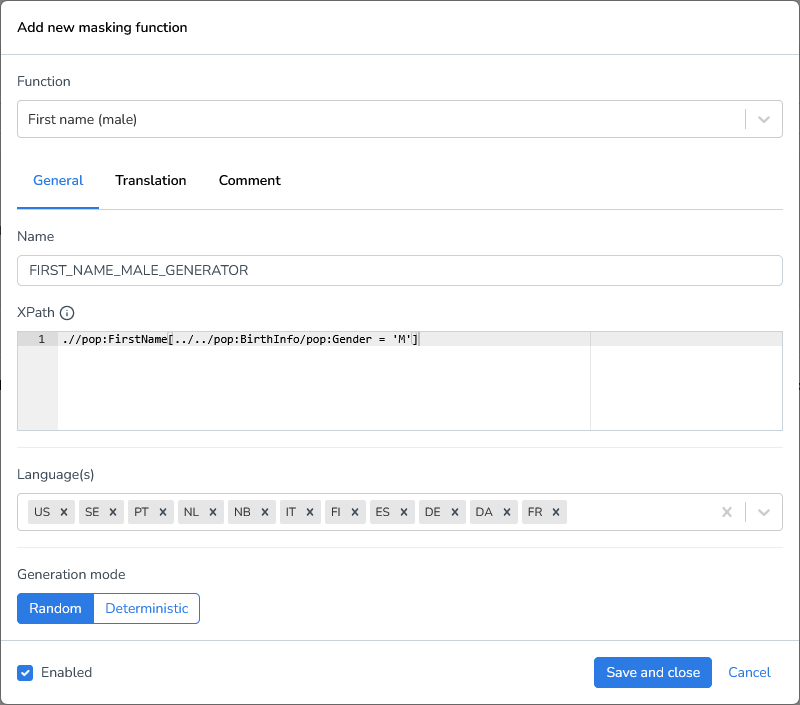Switch to the Comment tab
800x705 pixels.
249,181
